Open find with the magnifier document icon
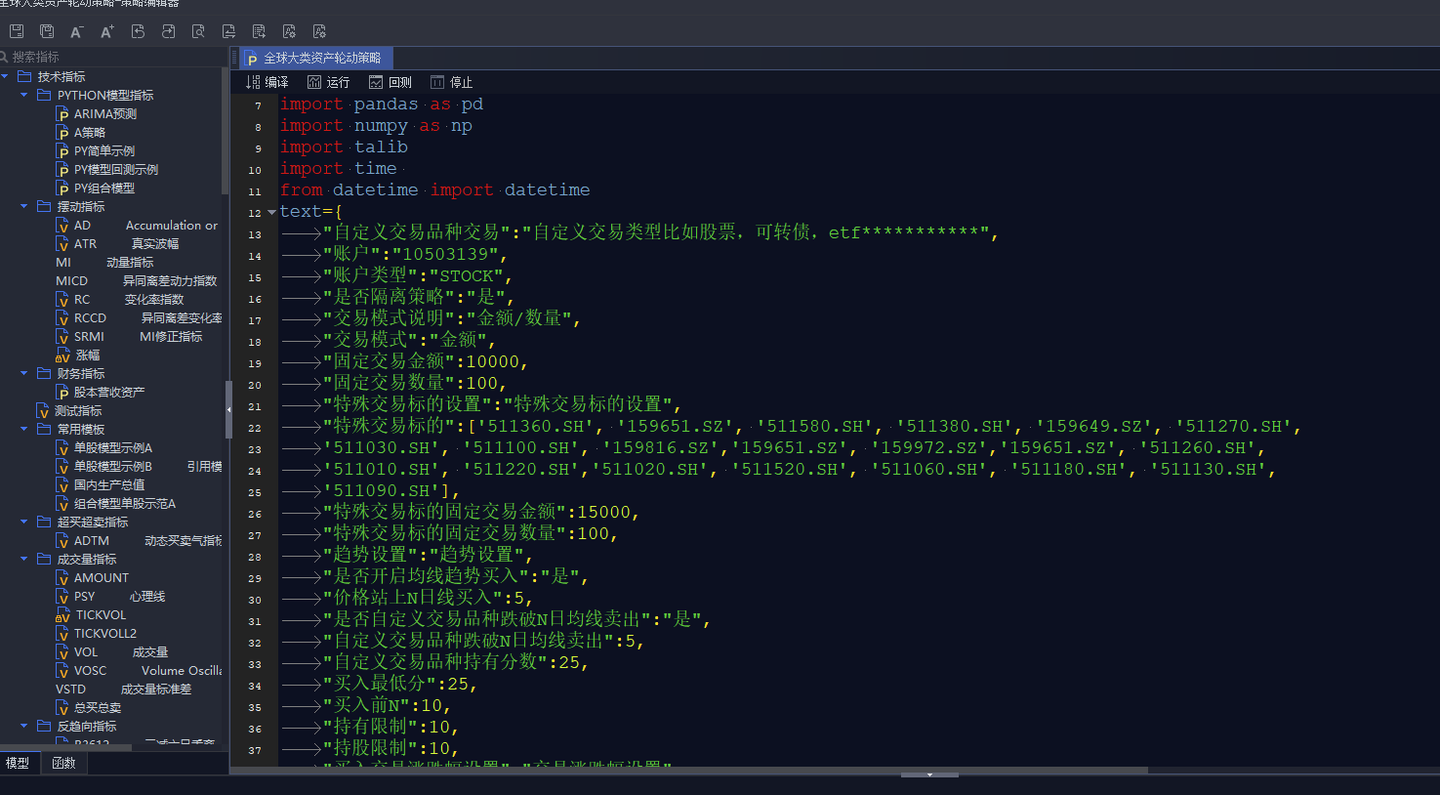1440x795 pixels. (x=198, y=32)
